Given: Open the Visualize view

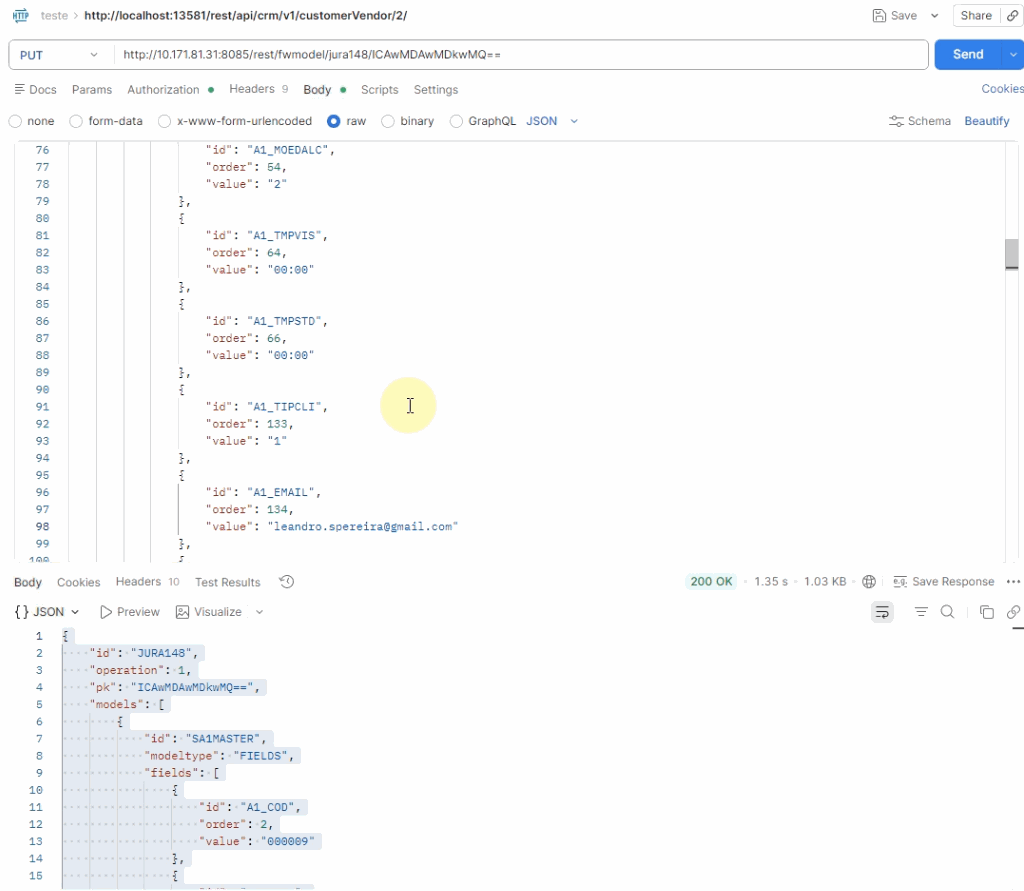Looking at the screenshot, I should 209,612.
